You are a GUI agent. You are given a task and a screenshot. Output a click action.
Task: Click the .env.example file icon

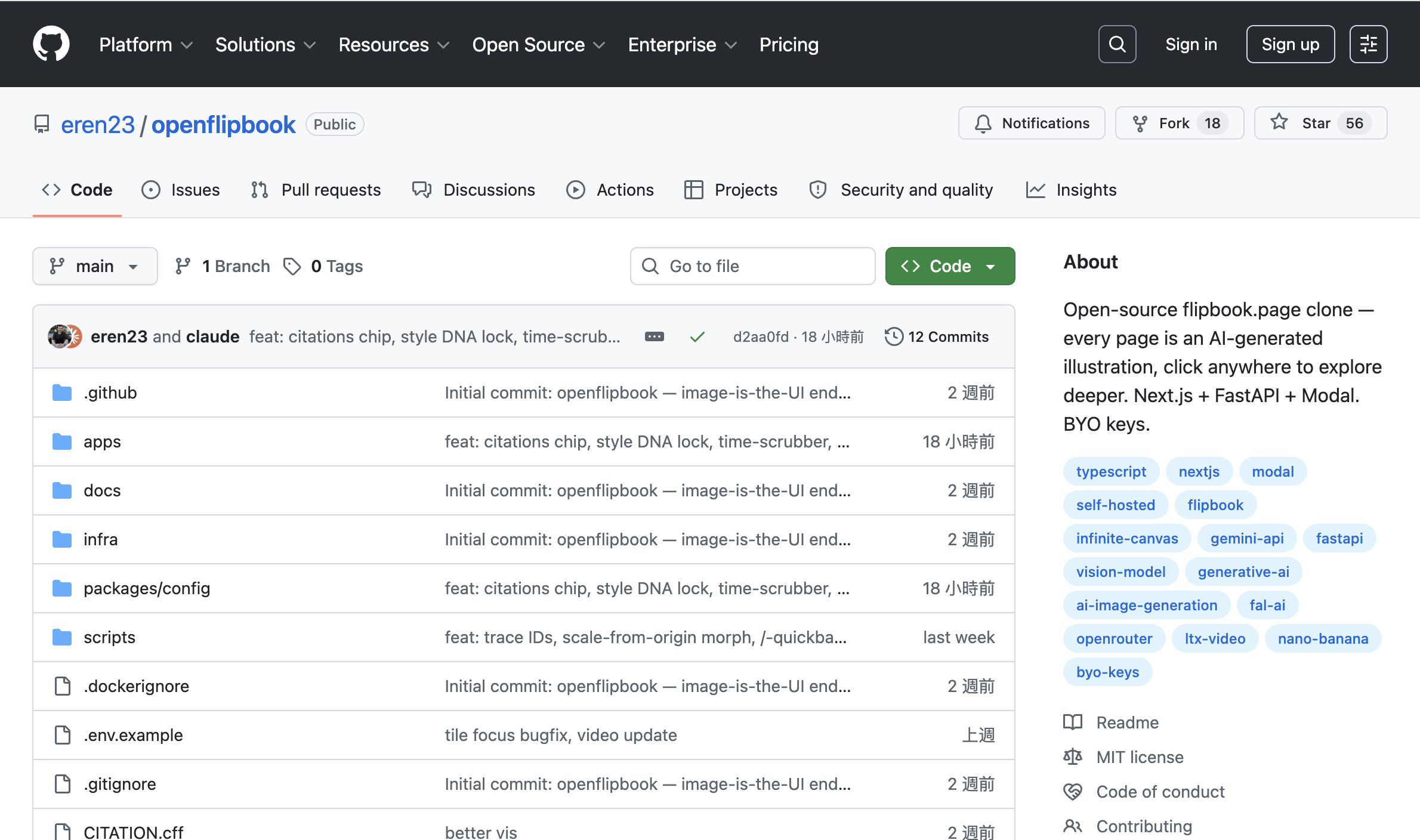(62, 735)
